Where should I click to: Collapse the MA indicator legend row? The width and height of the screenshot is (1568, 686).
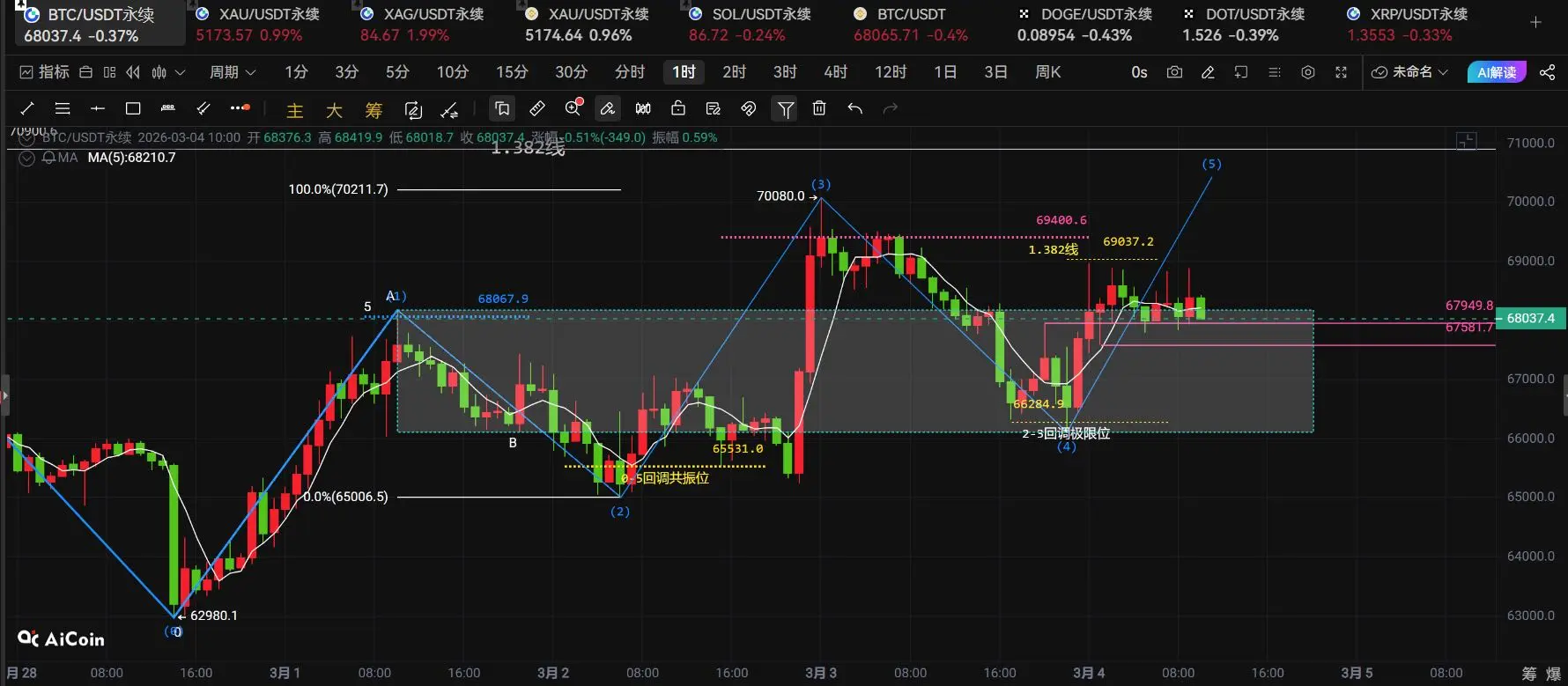click(x=26, y=158)
